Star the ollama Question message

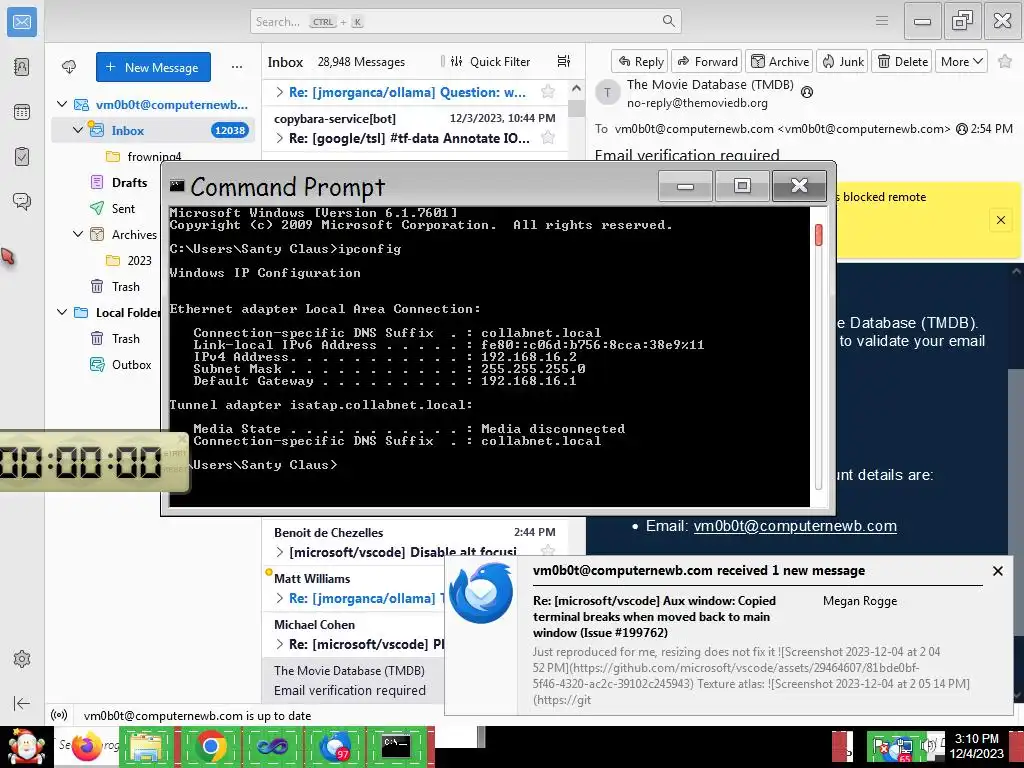[548, 92]
